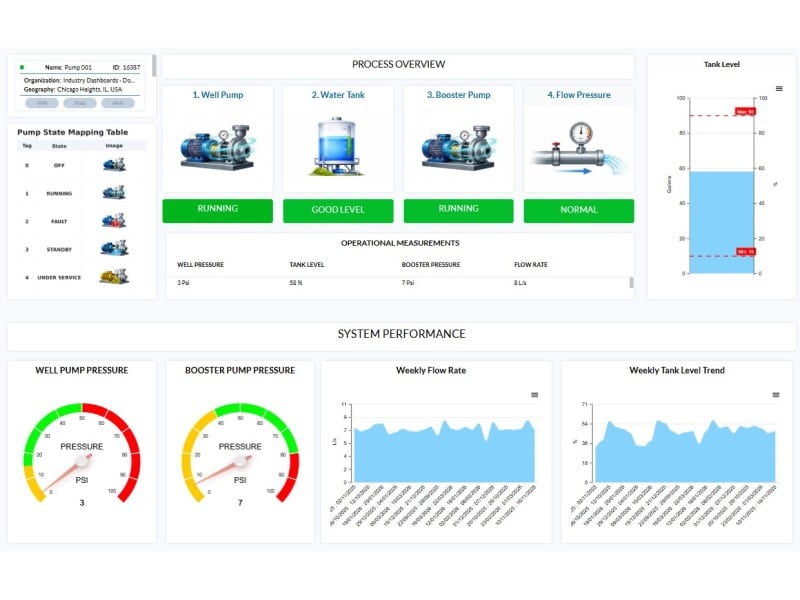Click the green GOOD LEVEL status button
The image size is (800, 600).
[338, 210]
